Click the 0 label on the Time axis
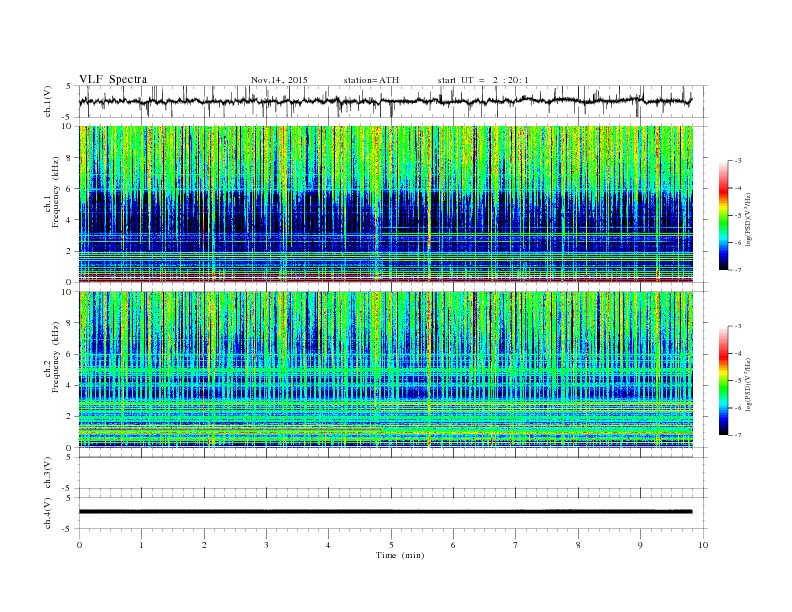Screen dimensions: 792x612 (79, 545)
